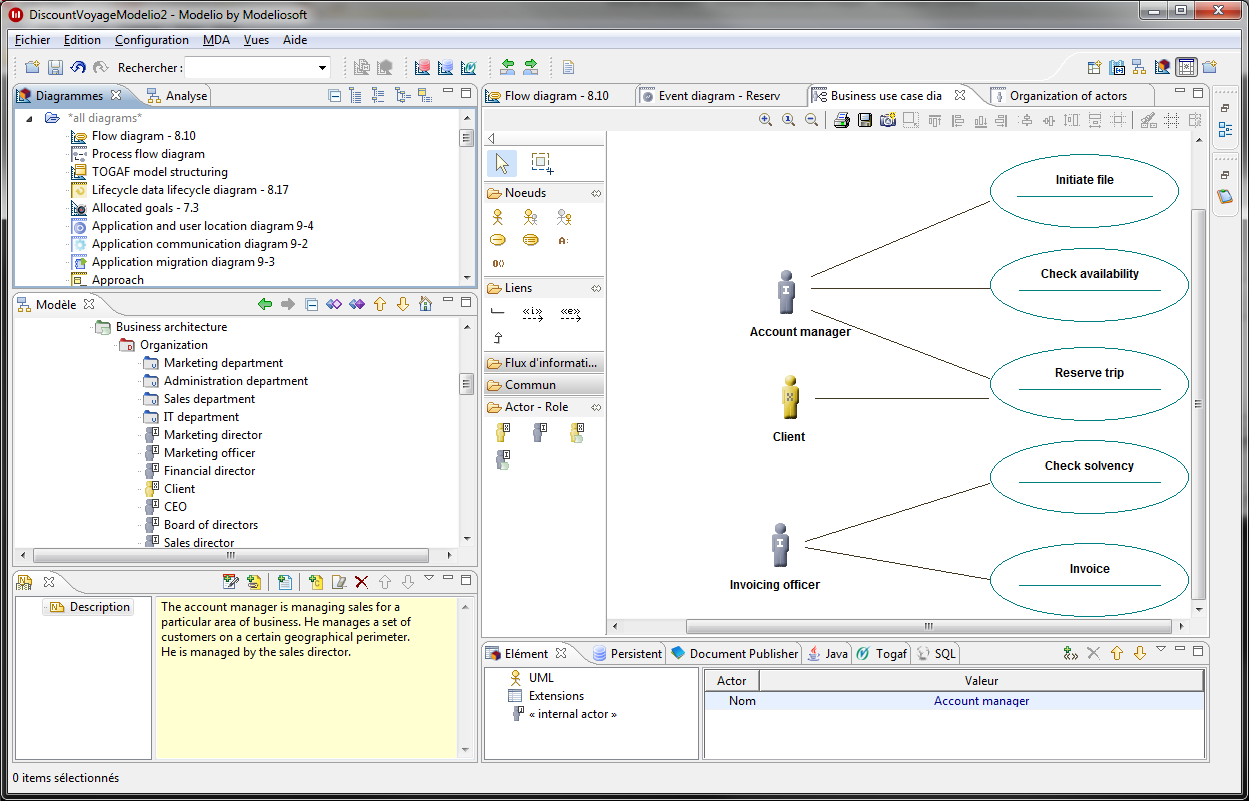Switch to Flow diagram - 8.10 tab
Image resolution: width=1249 pixels, height=801 pixels.
pyautogui.click(x=557, y=96)
